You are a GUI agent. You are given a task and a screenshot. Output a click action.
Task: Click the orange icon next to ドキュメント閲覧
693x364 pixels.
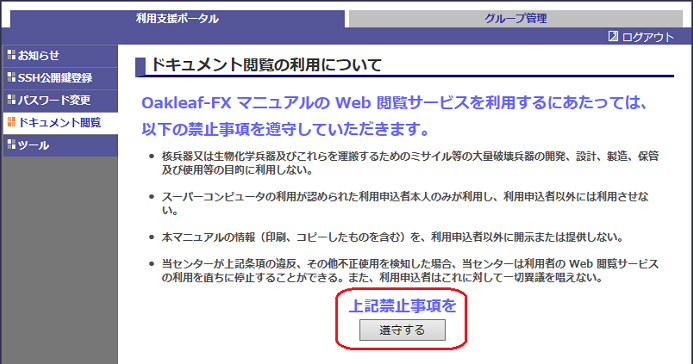coord(11,122)
